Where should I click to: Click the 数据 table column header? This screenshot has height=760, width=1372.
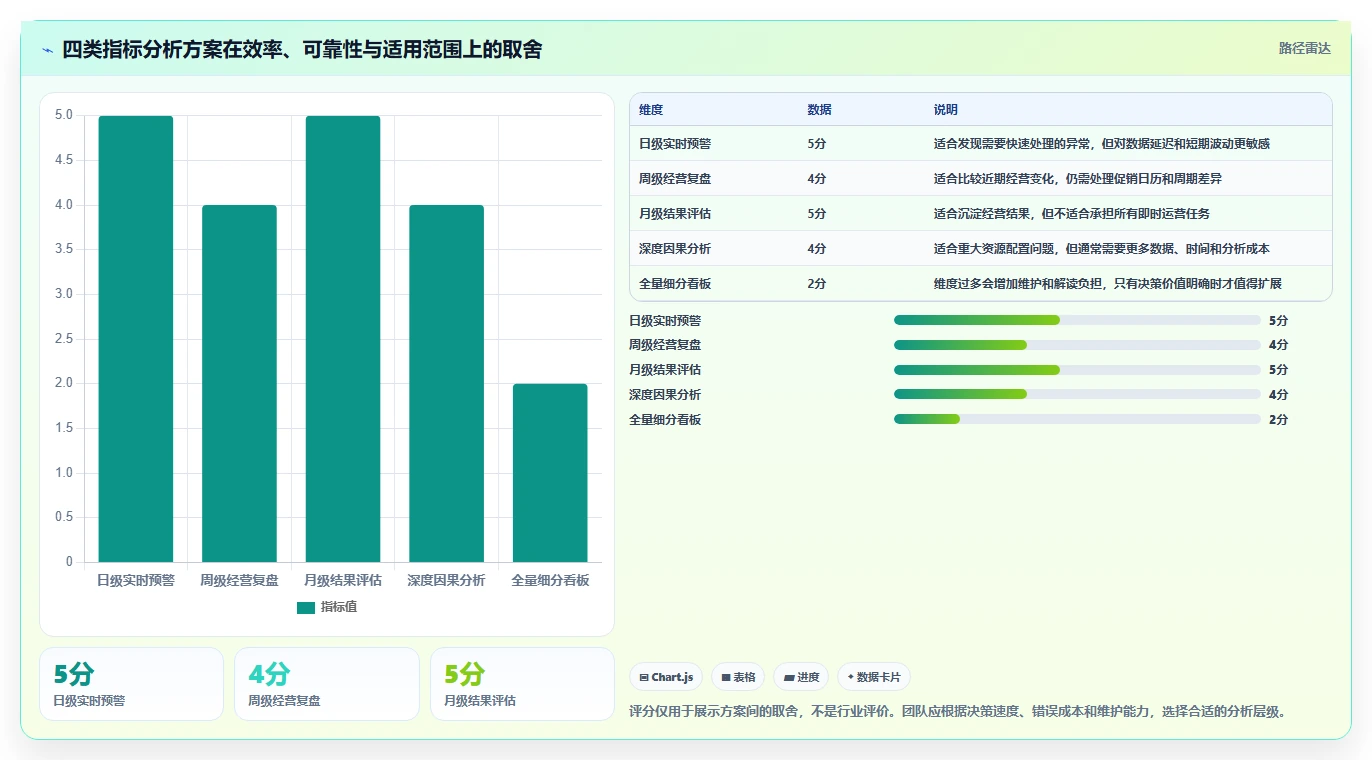point(819,110)
